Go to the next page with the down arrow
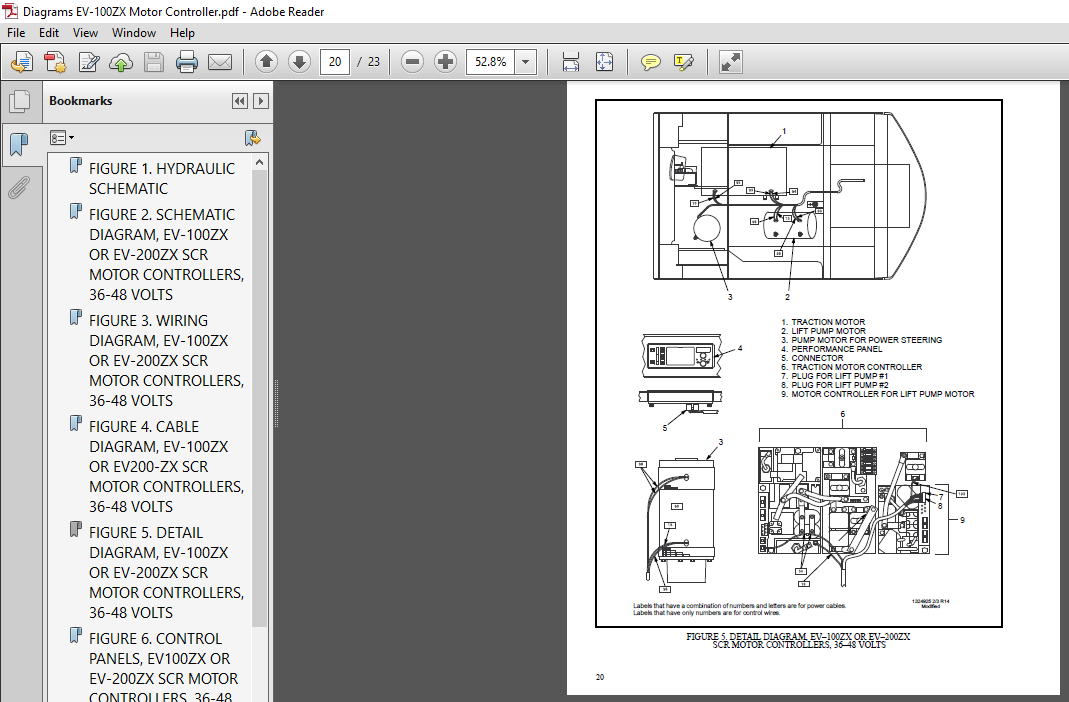 click(x=299, y=62)
